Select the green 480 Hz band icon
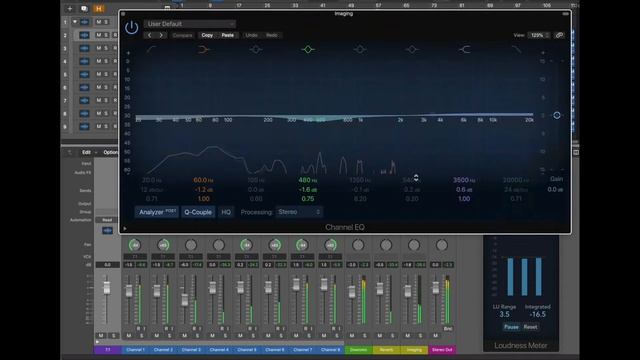640x360 pixels. [308, 49]
